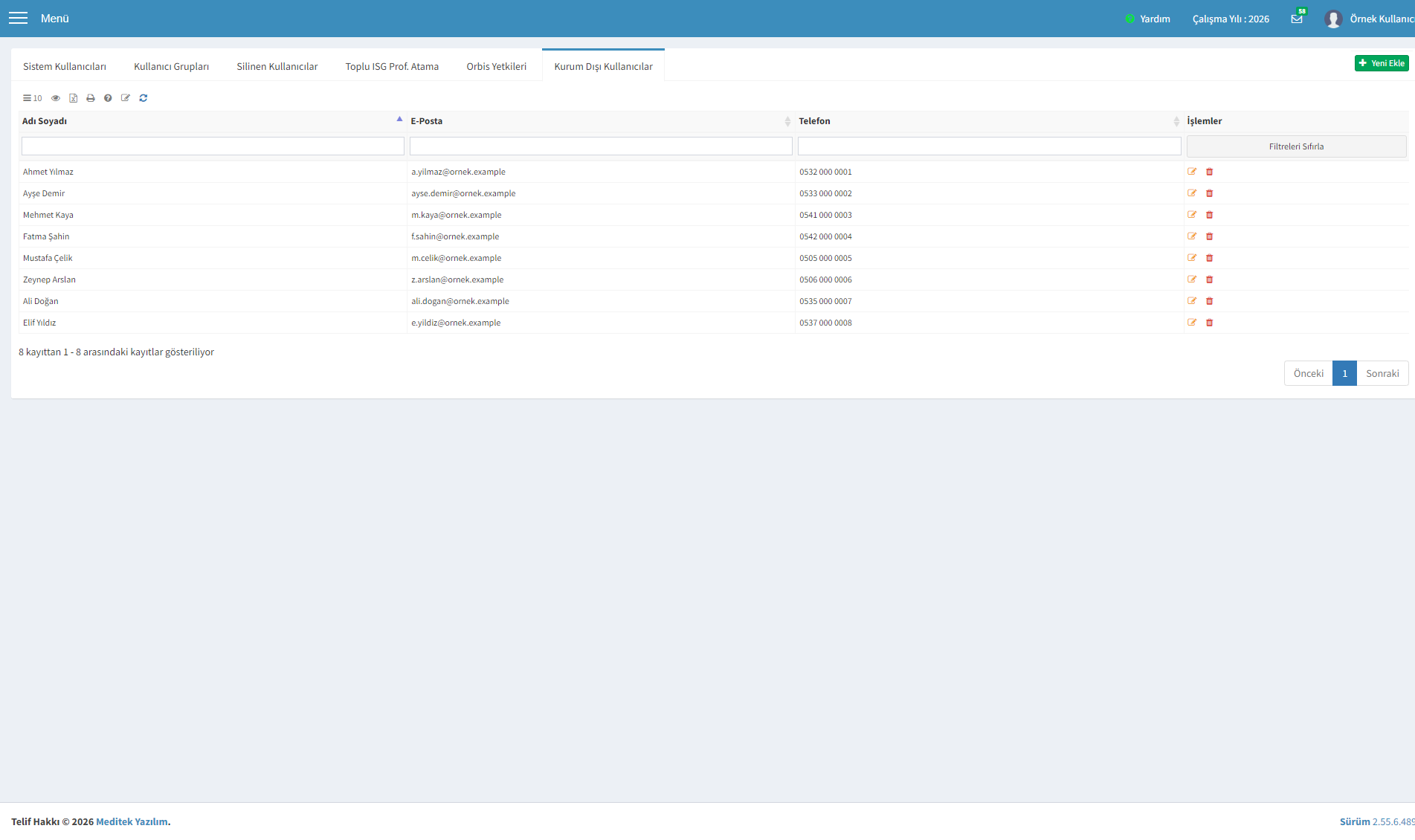
Task: Edit Elif Yıldız record
Action: click(1192, 323)
